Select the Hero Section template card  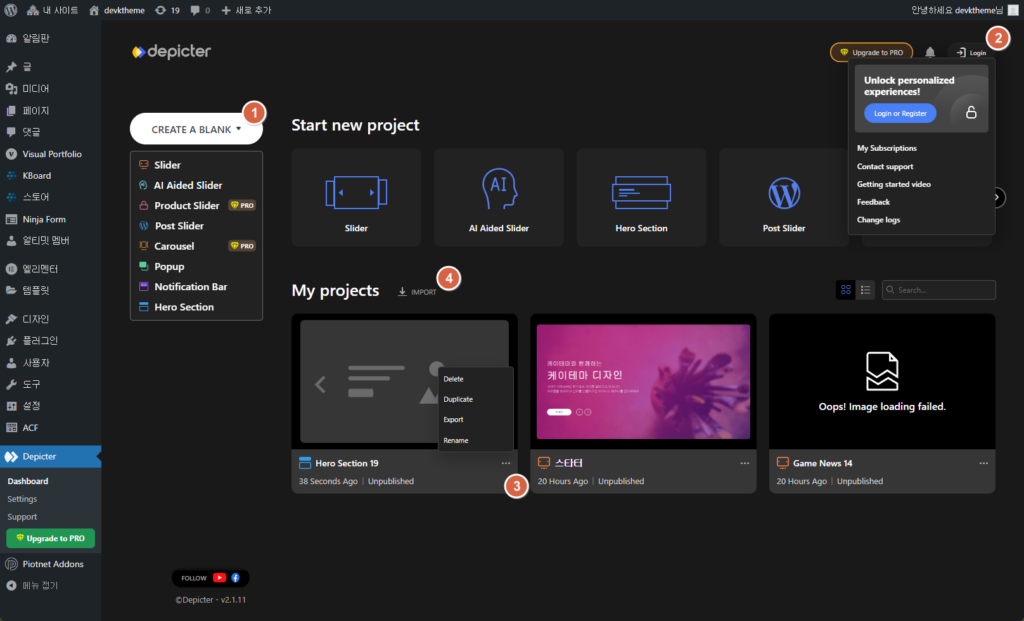(641, 197)
